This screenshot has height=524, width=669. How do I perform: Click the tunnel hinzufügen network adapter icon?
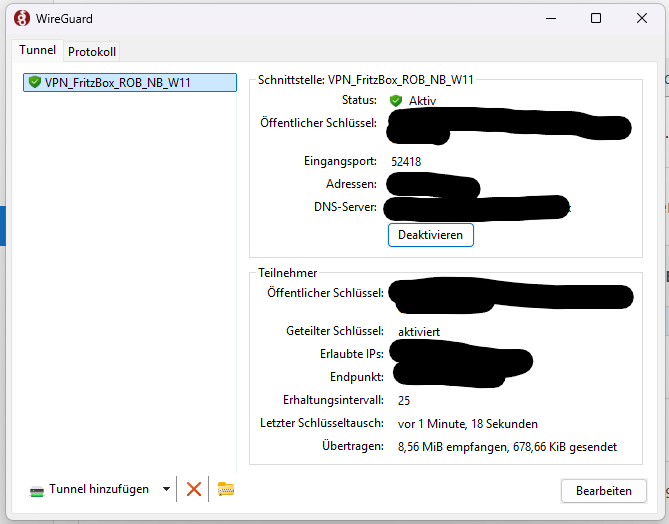[x=37, y=491]
